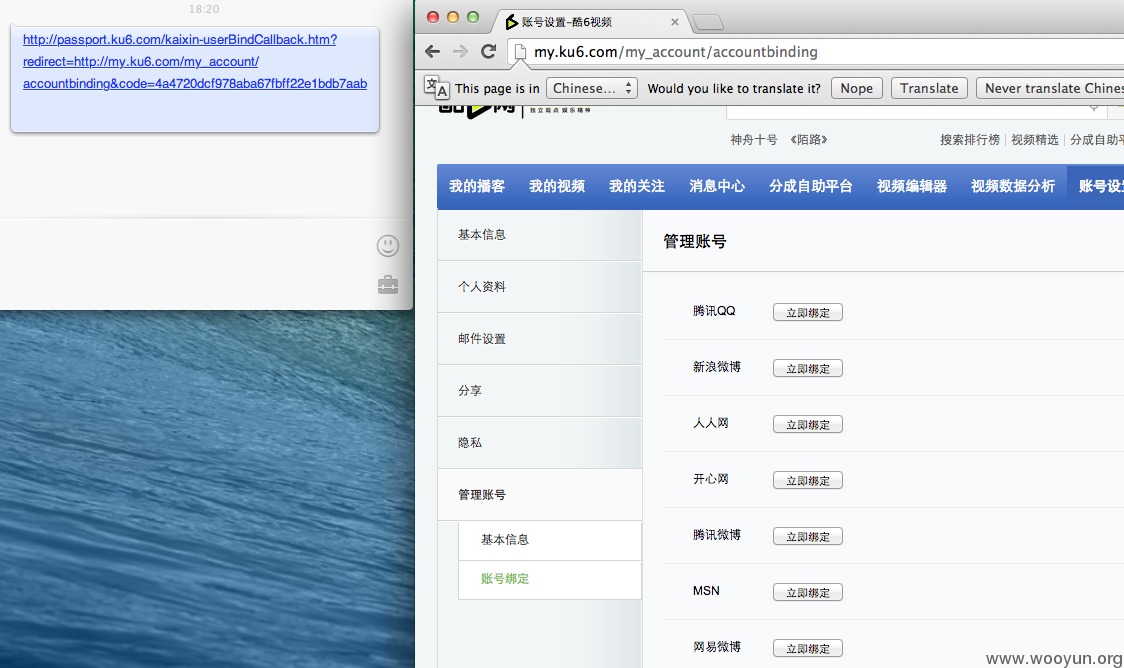Open the emoji smiley picker in chat

(388, 246)
